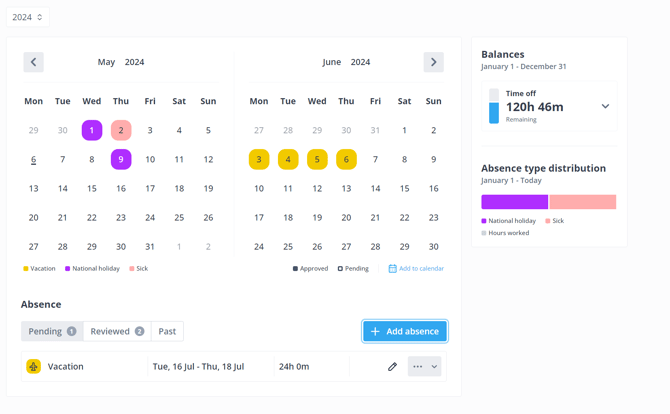Click the yellow Vacation plane icon
The width and height of the screenshot is (670, 414).
(x=33, y=367)
